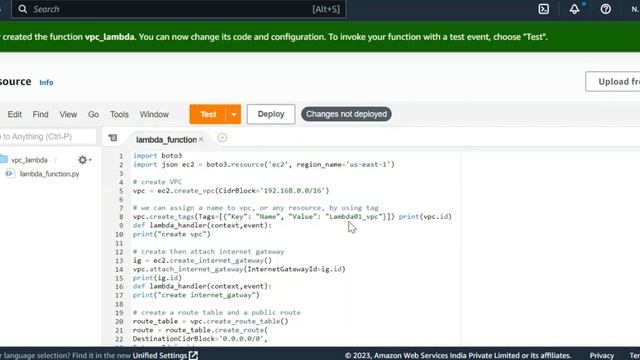Open the Unified Settings link

[x=160, y=355]
